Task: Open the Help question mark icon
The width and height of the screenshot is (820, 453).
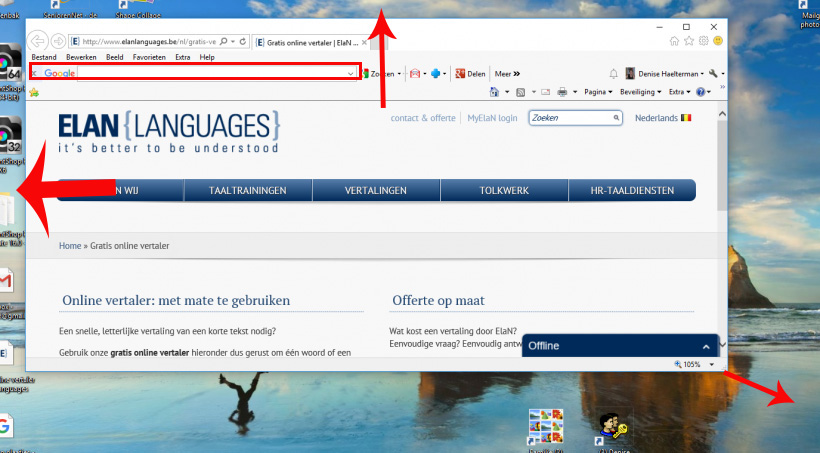Action: (701, 92)
